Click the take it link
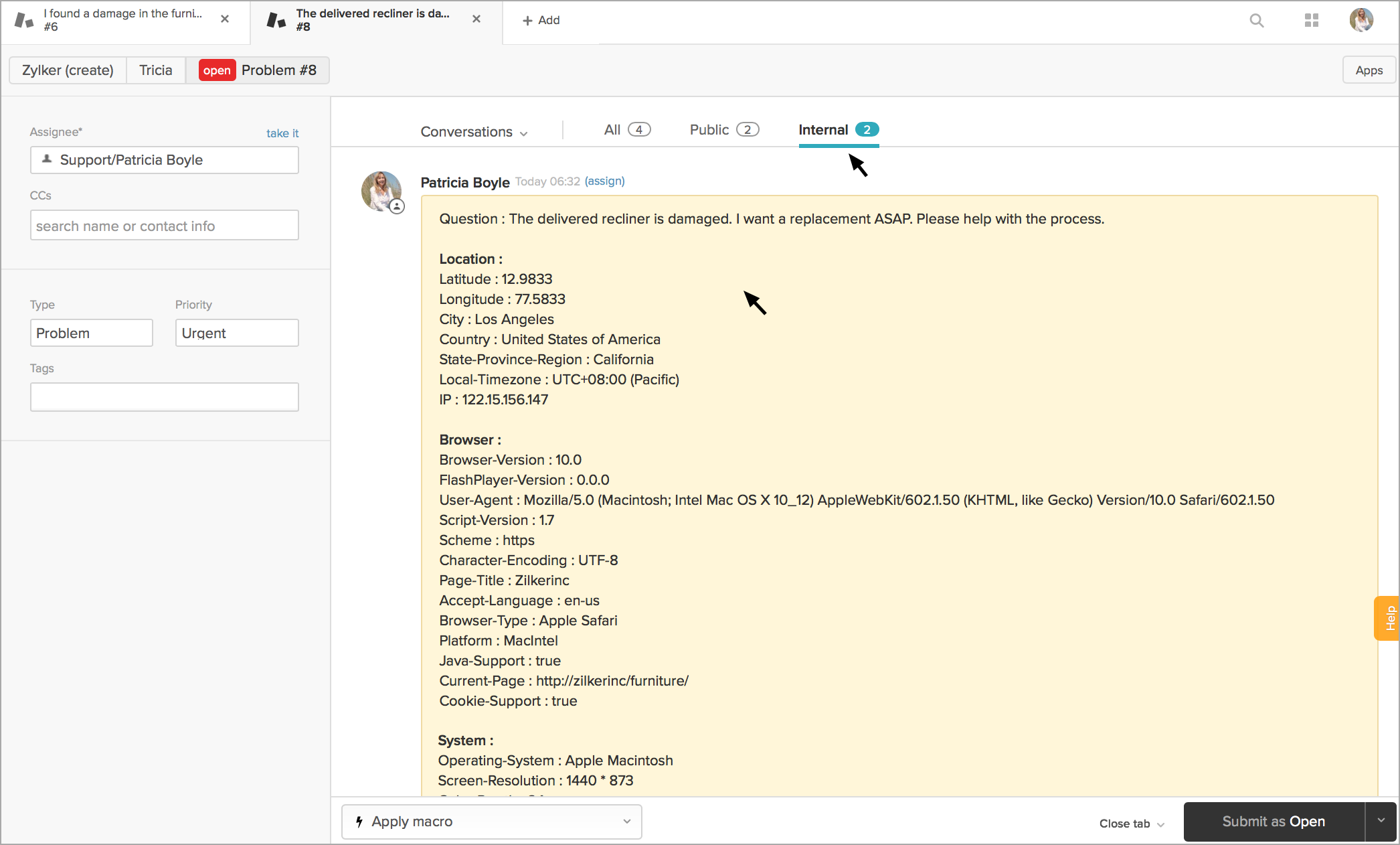1400x845 pixels. 282,133
